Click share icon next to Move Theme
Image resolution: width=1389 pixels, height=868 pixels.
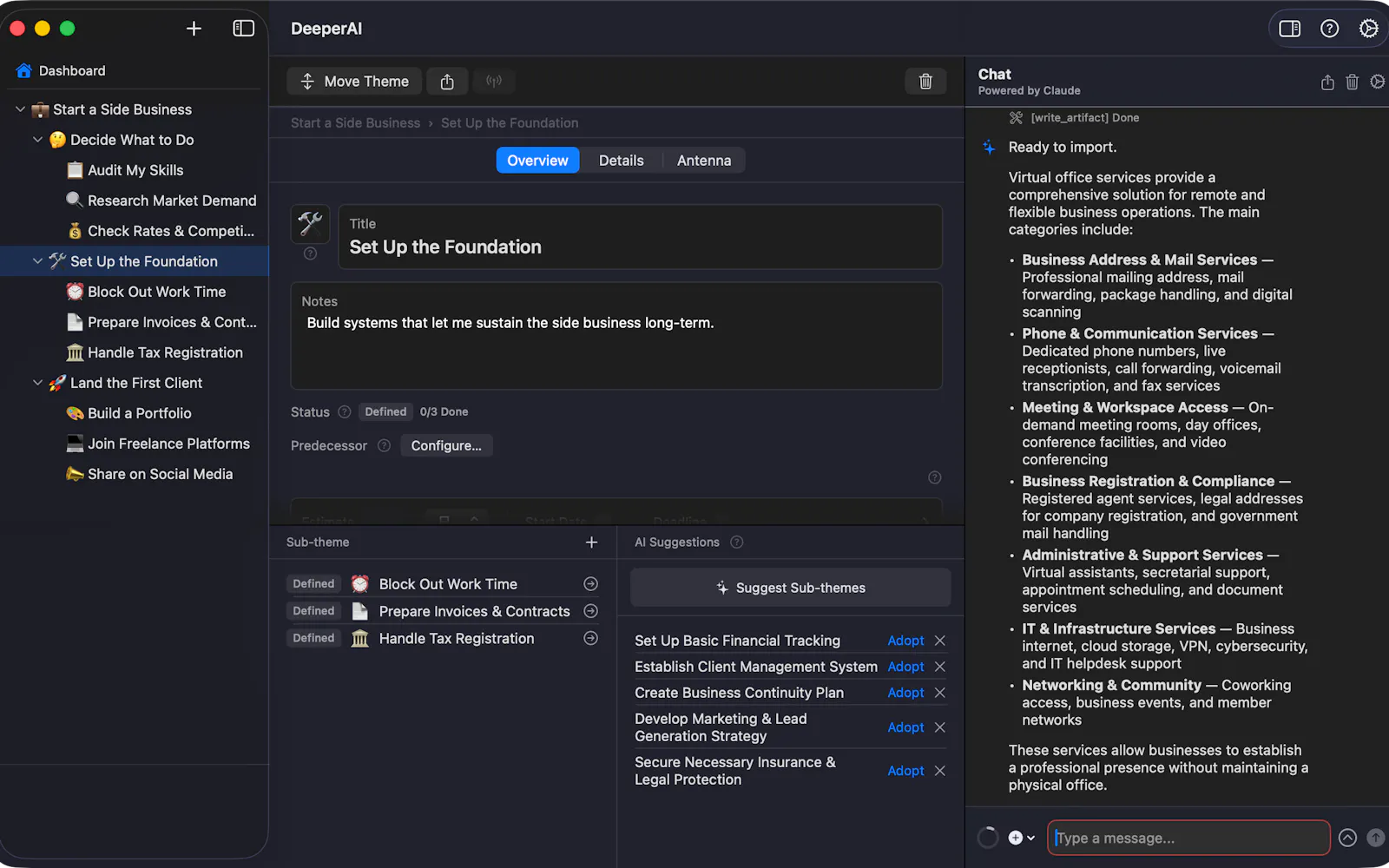pos(447,82)
